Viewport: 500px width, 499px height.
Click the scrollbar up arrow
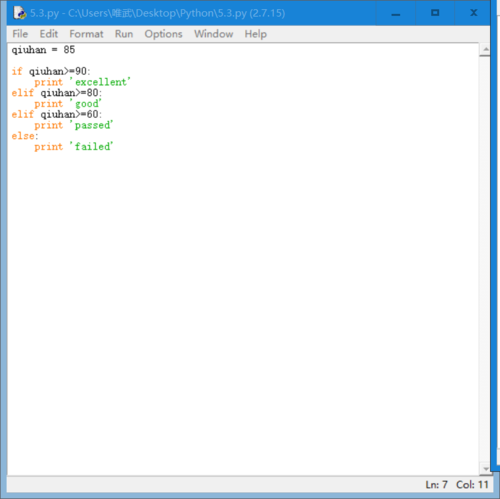(486, 50)
